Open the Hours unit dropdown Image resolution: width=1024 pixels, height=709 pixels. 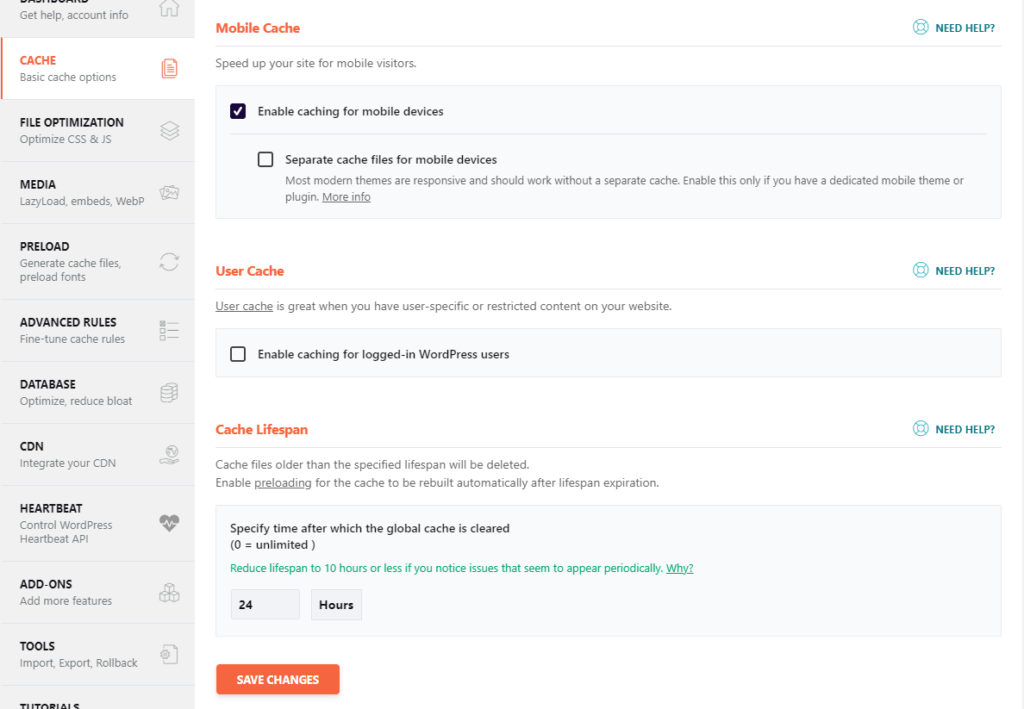click(x=336, y=604)
